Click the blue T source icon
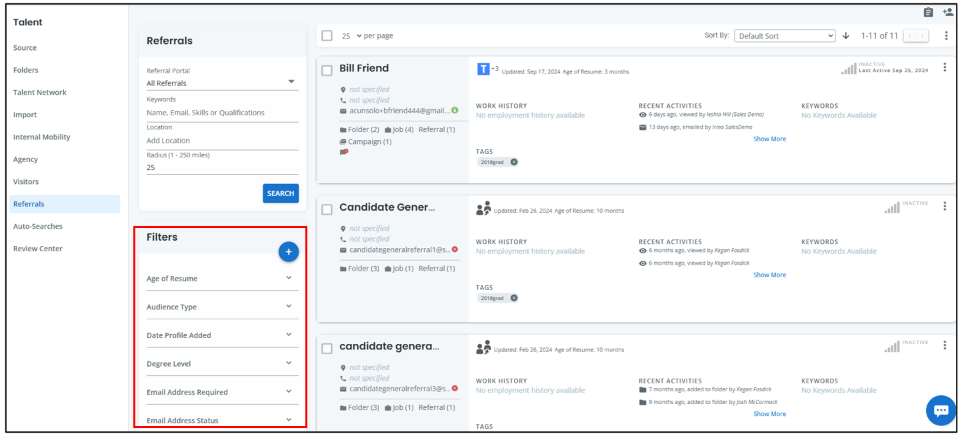Screen dimensions: 959x438 [483, 69]
